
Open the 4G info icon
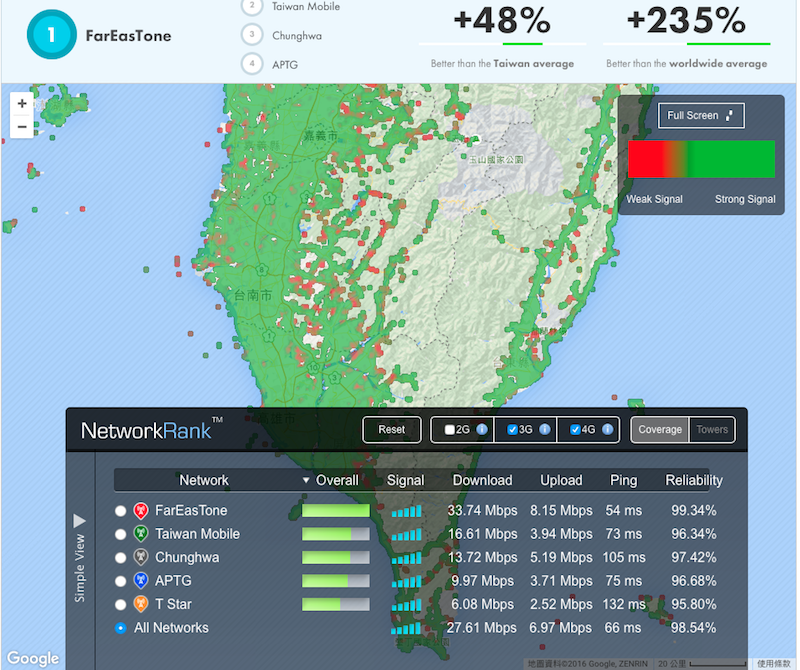click(x=607, y=430)
